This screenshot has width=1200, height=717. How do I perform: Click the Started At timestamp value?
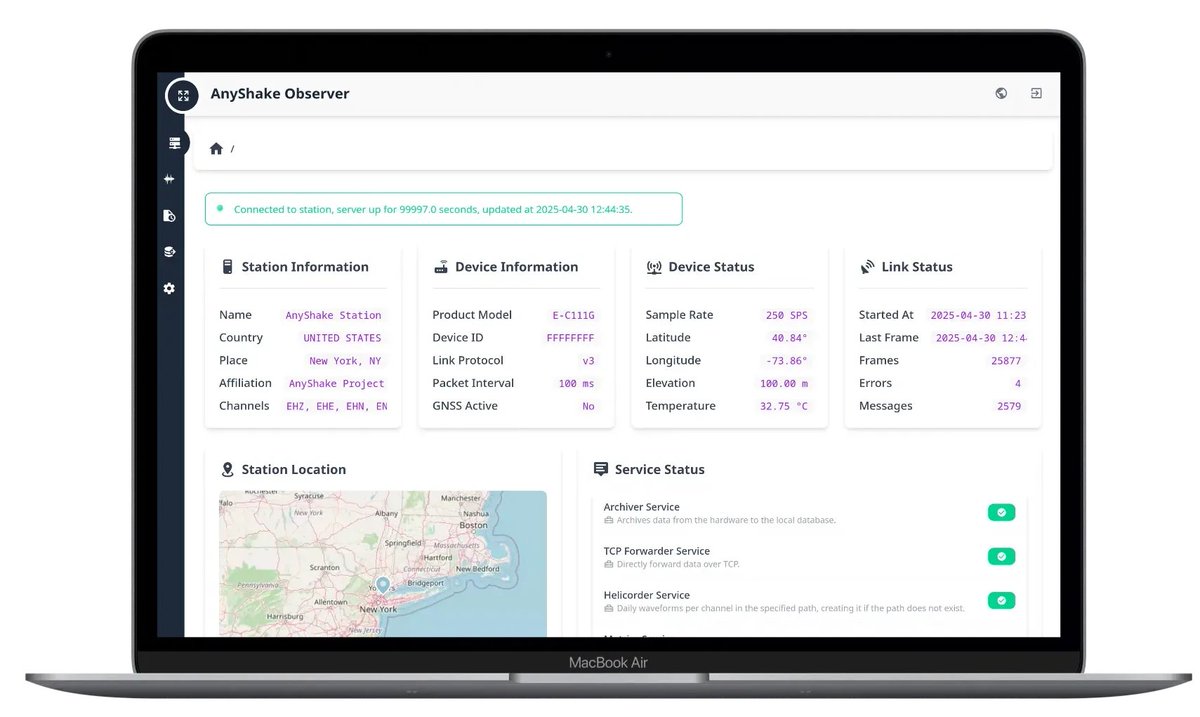click(x=978, y=315)
